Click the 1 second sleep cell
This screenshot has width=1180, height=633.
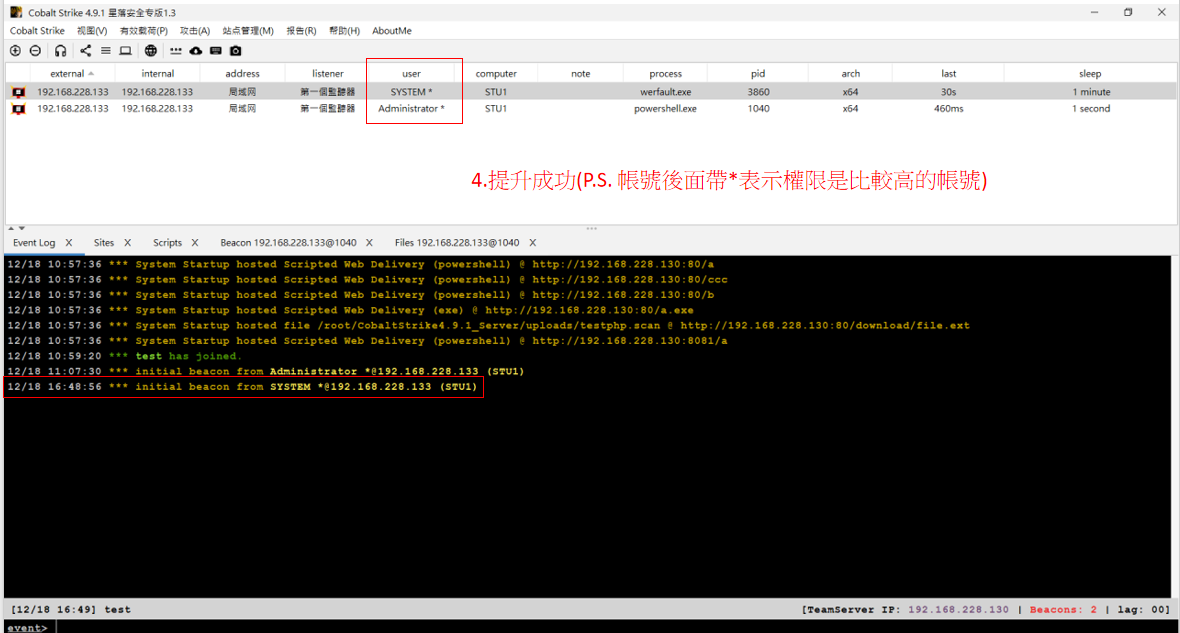tap(1090, 108)
